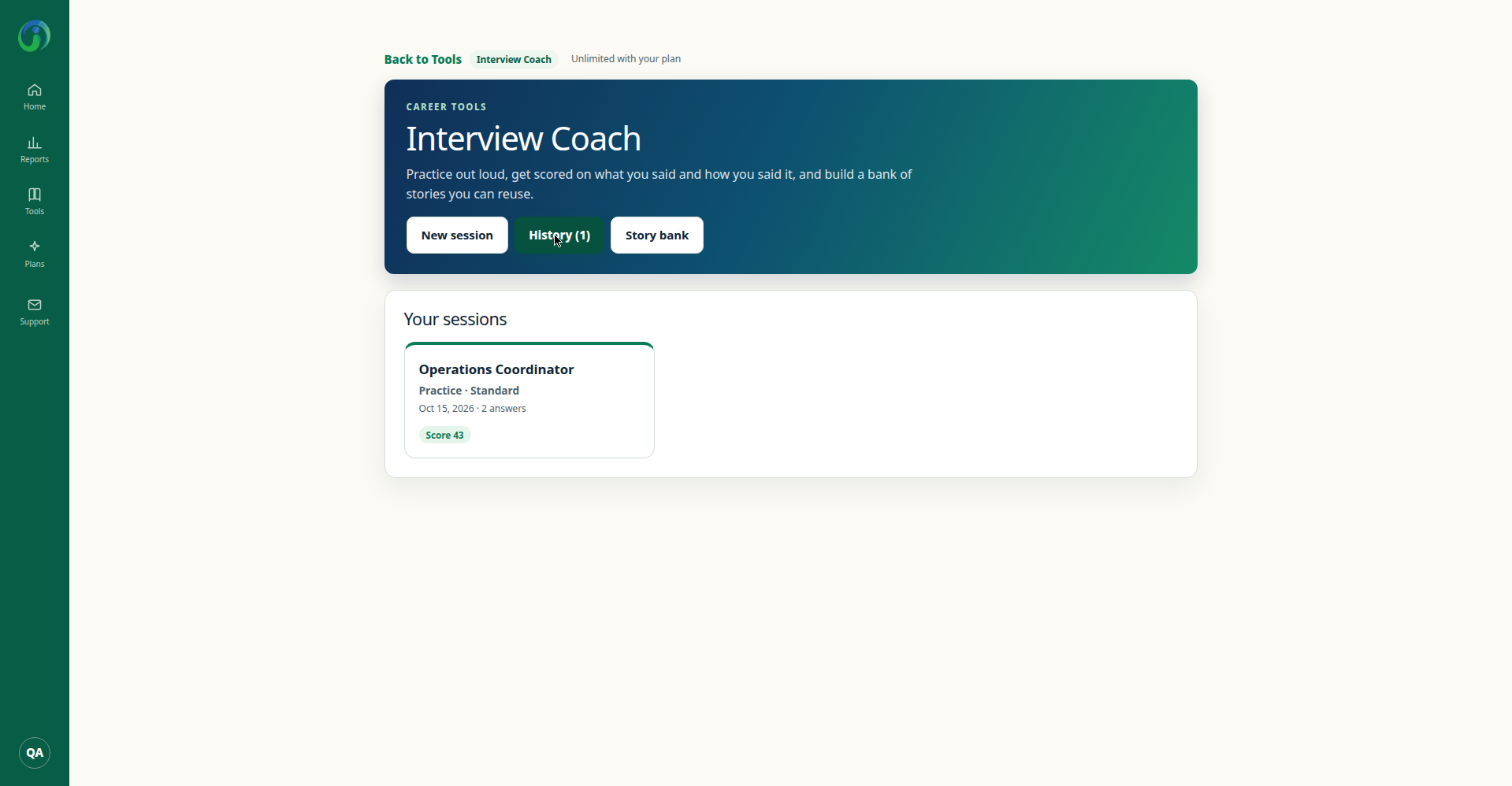Open Support in the sidebar

coord(35,312)
